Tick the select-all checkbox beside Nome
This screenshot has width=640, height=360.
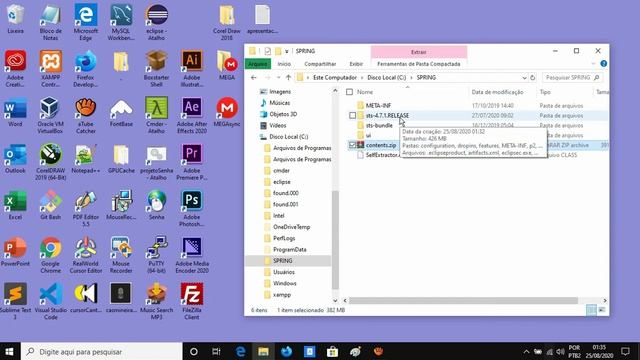pos(349,92)
